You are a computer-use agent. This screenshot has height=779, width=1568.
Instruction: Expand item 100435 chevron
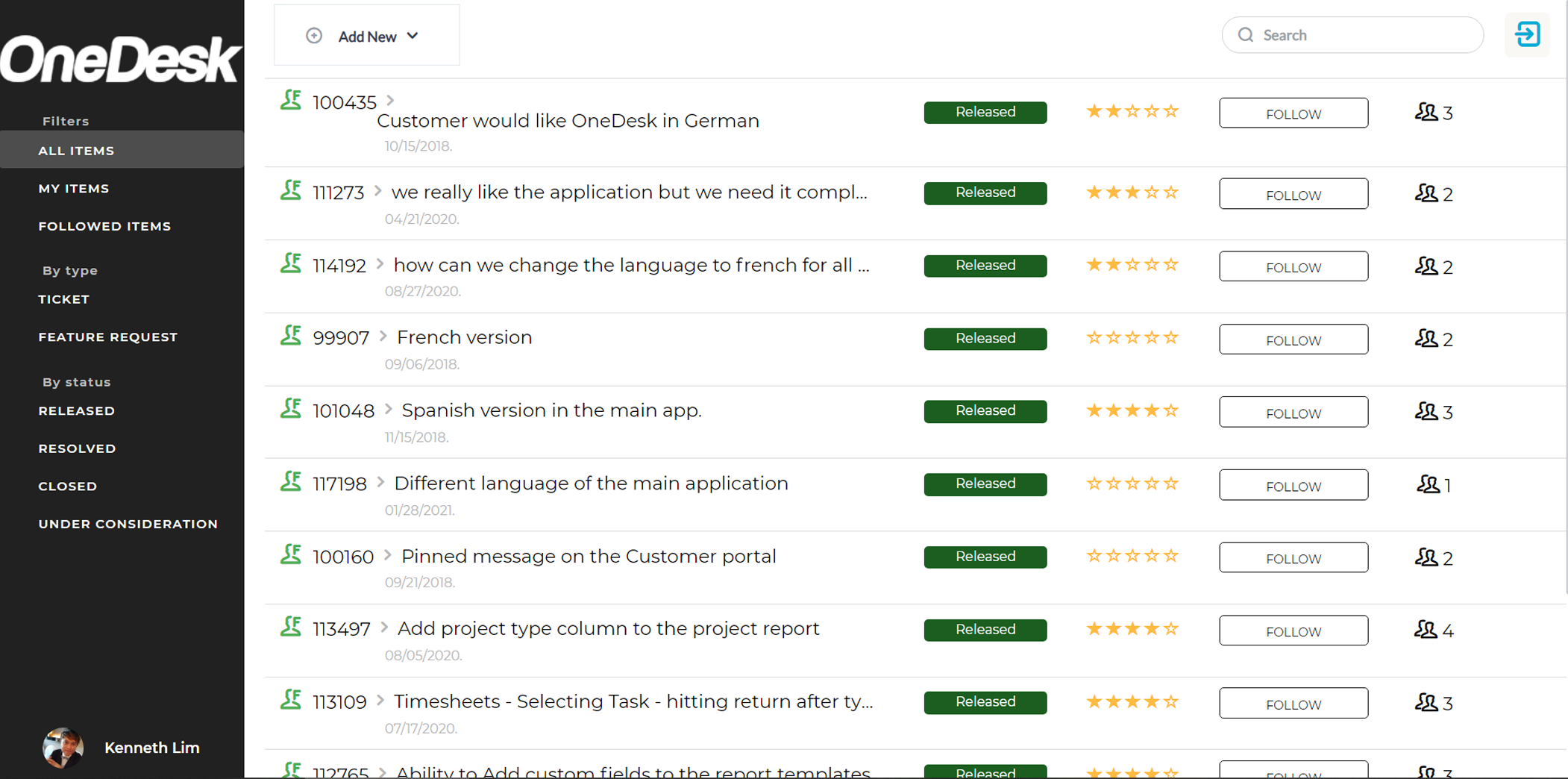pos(390,100)
